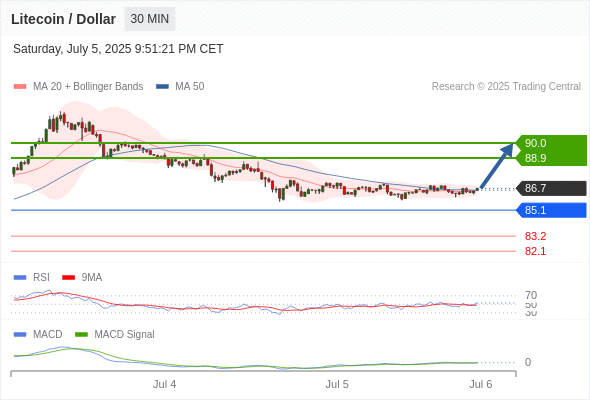
Task: Click the 82.1 red support label
Action: [535, 251]
